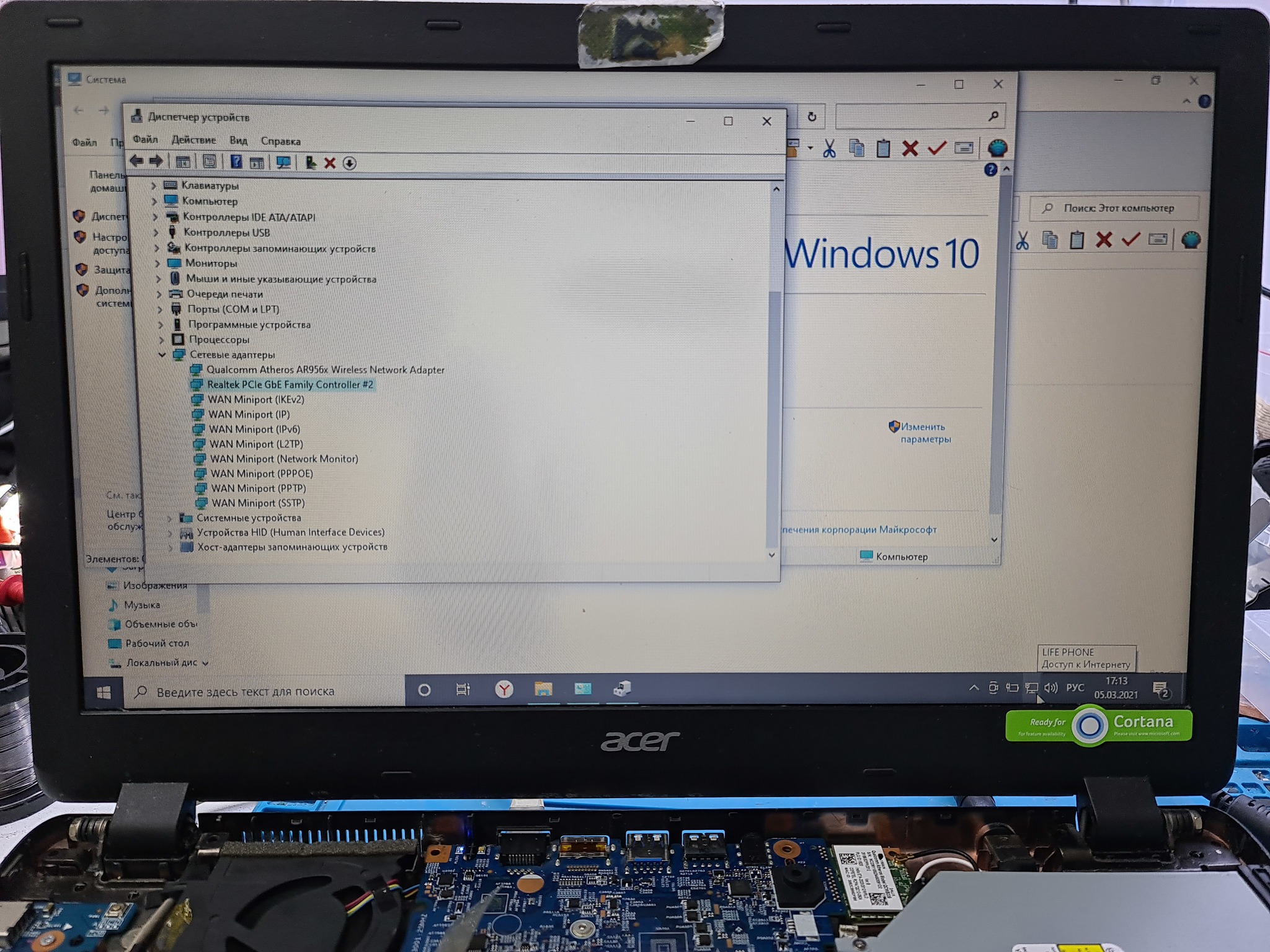Viewport: 1270px width, 952px height.
Task: Open File Explorer from the taskbar
Action: tap(543, 689)
